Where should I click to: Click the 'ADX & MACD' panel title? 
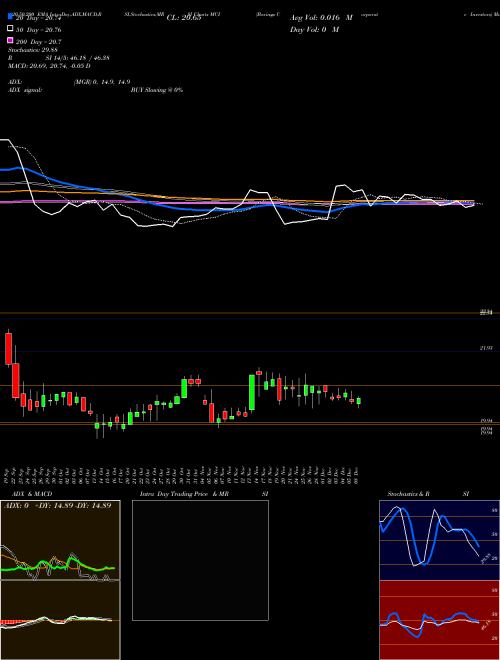32,494
